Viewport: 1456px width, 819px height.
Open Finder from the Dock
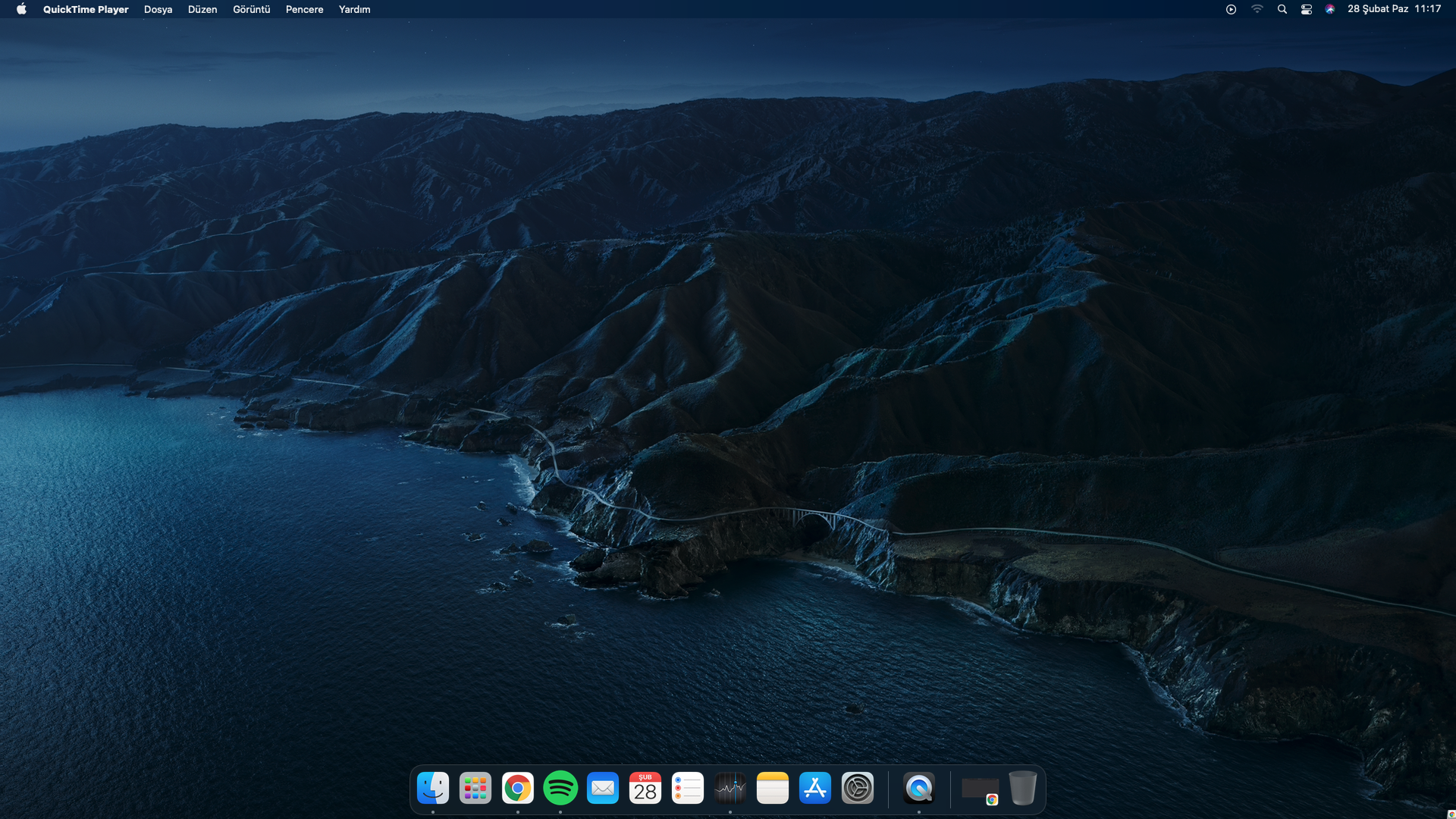[433, 789]
